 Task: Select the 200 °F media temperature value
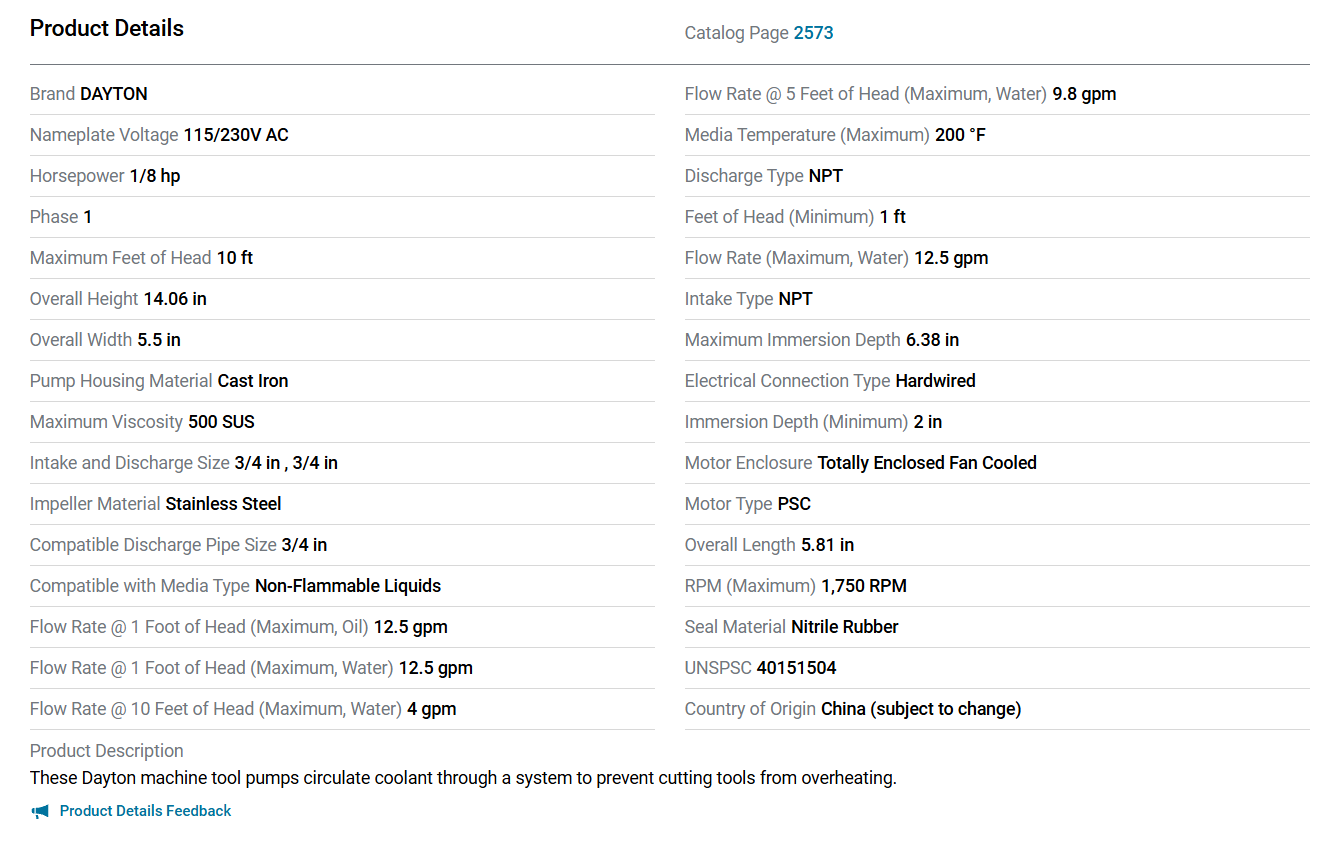[x=960, y=135]
